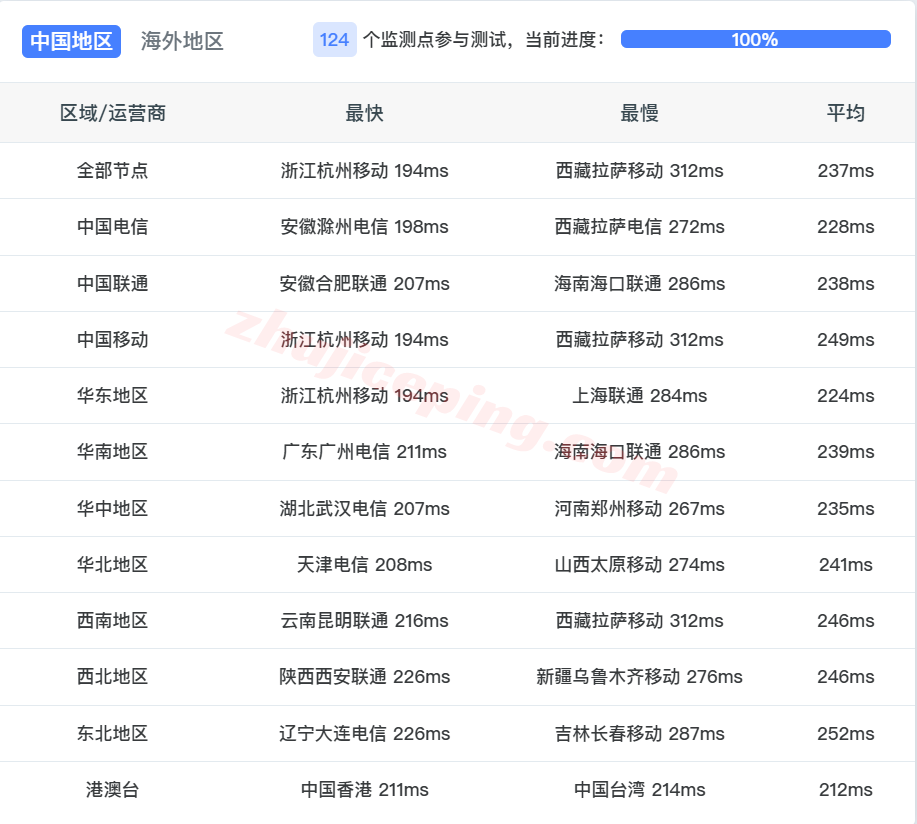Select the 港澳台 row label

click(x=112, y=790)
